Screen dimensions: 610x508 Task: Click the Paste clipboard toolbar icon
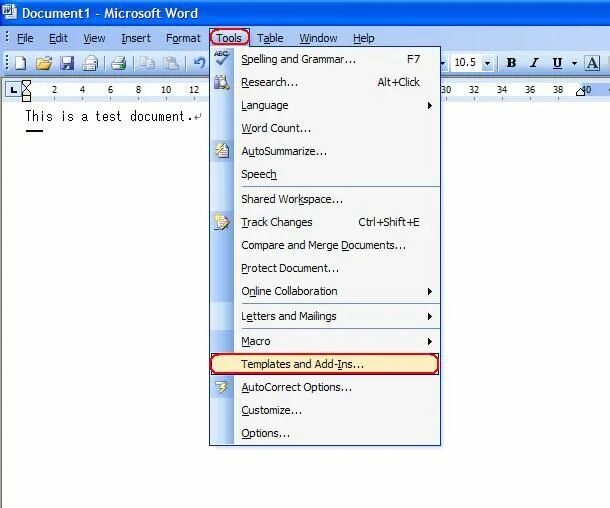click(x=170, y=63)
